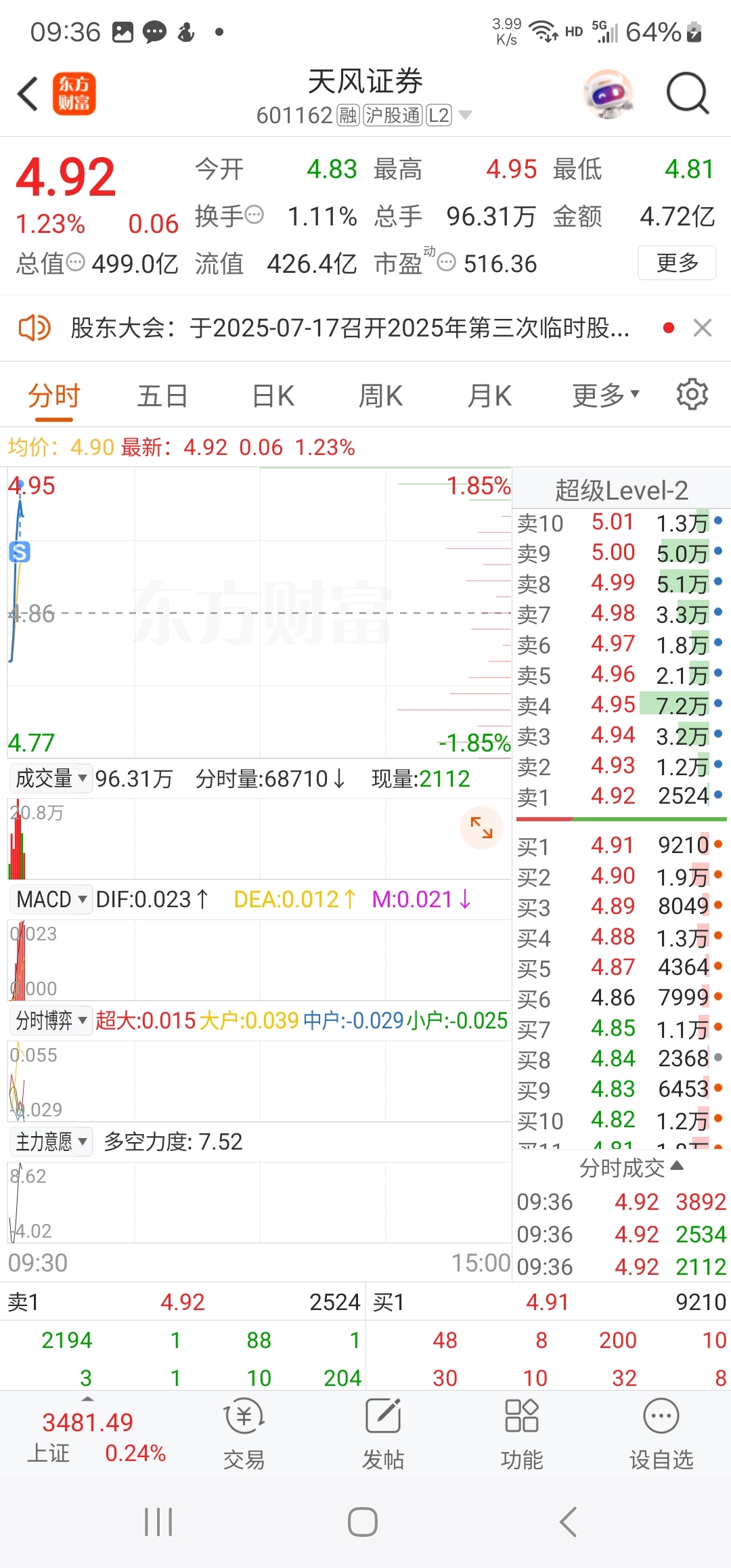Open the 成交量 indicator dropdown
Image resolution: width=731 pixels, height=1568 pixels.
coord(50,779)
